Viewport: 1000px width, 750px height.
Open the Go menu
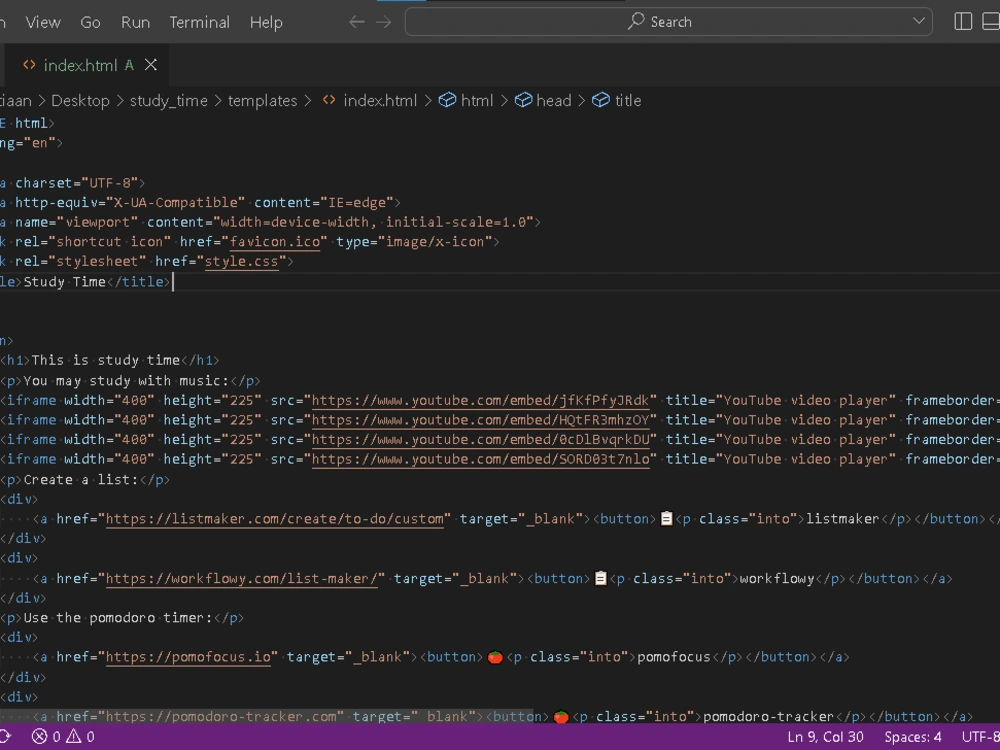pos(90,22)
